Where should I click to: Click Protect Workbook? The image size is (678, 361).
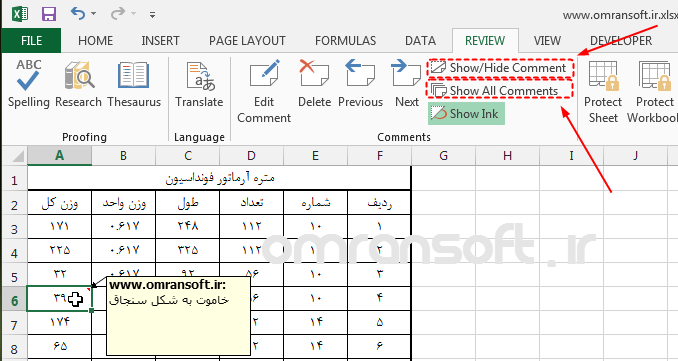pos(653,92)
